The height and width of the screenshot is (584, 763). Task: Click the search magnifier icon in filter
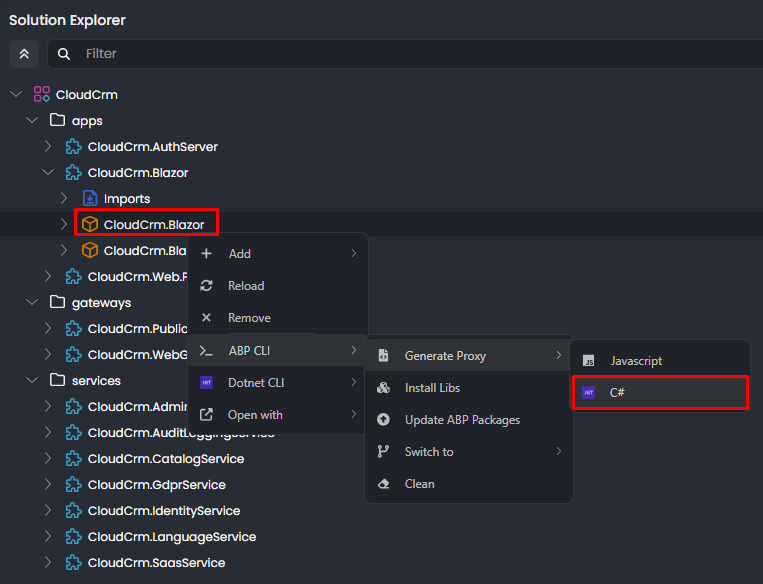[x=64, y=54]
